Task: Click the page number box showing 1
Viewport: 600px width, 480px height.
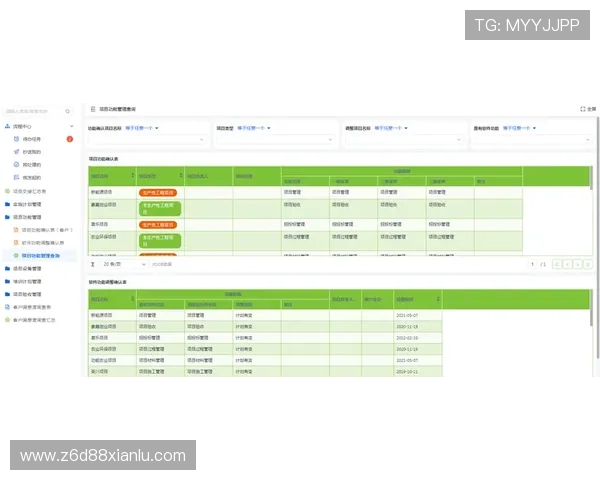Action: [x=532, y=264]
